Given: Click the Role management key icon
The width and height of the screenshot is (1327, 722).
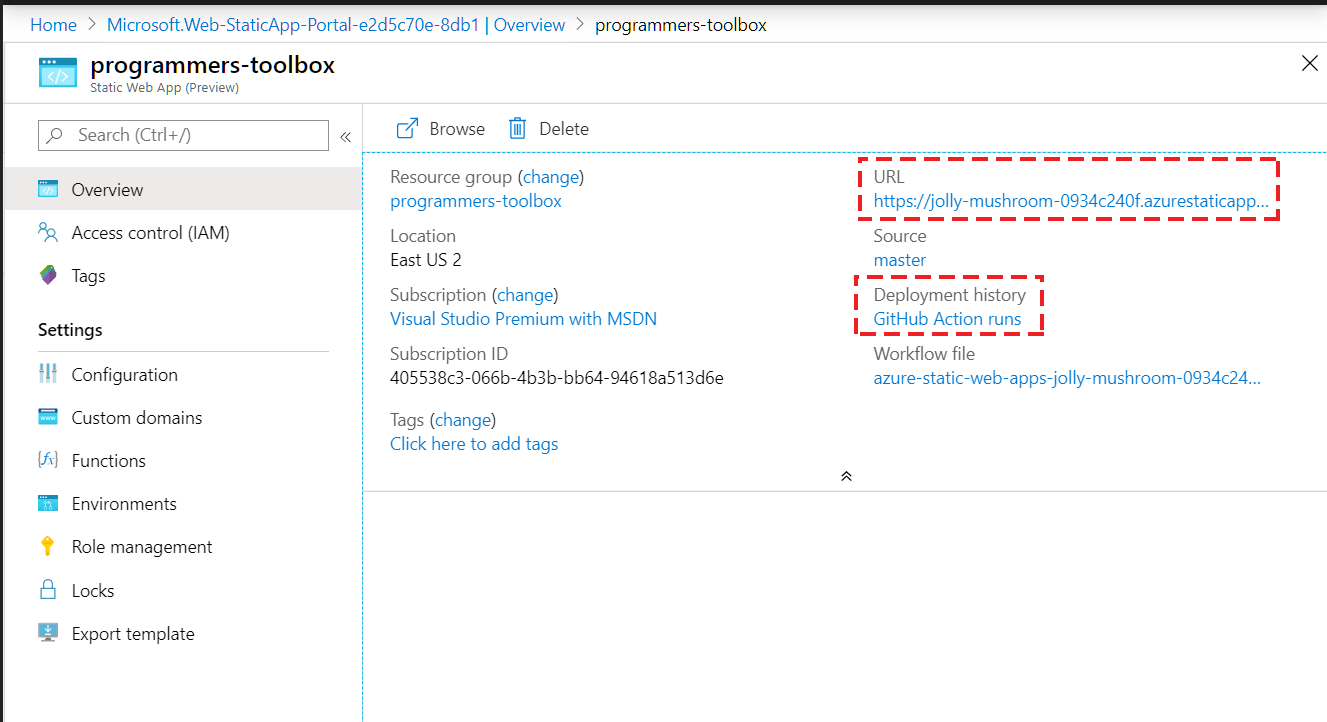Looking at the screenshot, I should tap(48, 546).
